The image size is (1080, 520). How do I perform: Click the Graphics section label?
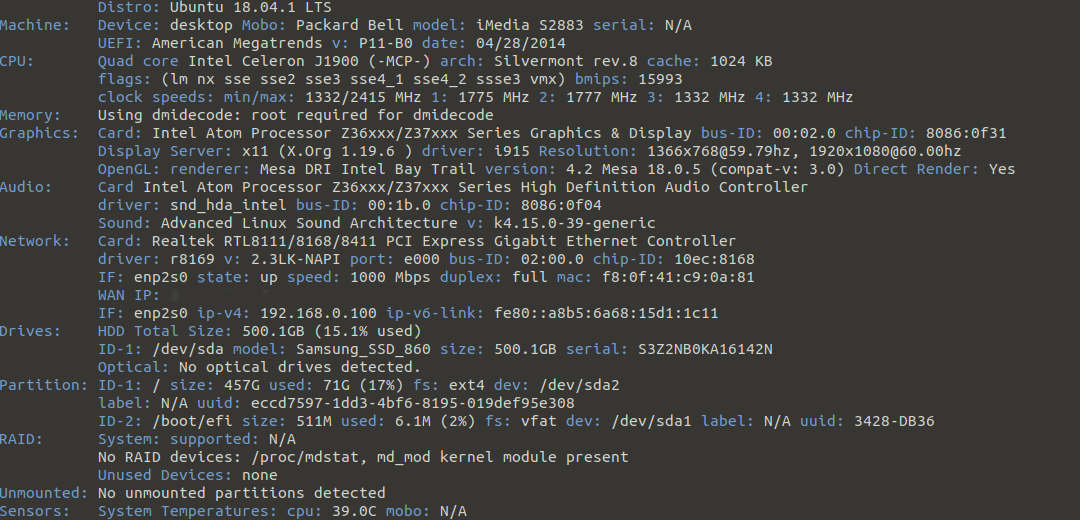pyautogui.click(x=39, y=133)
